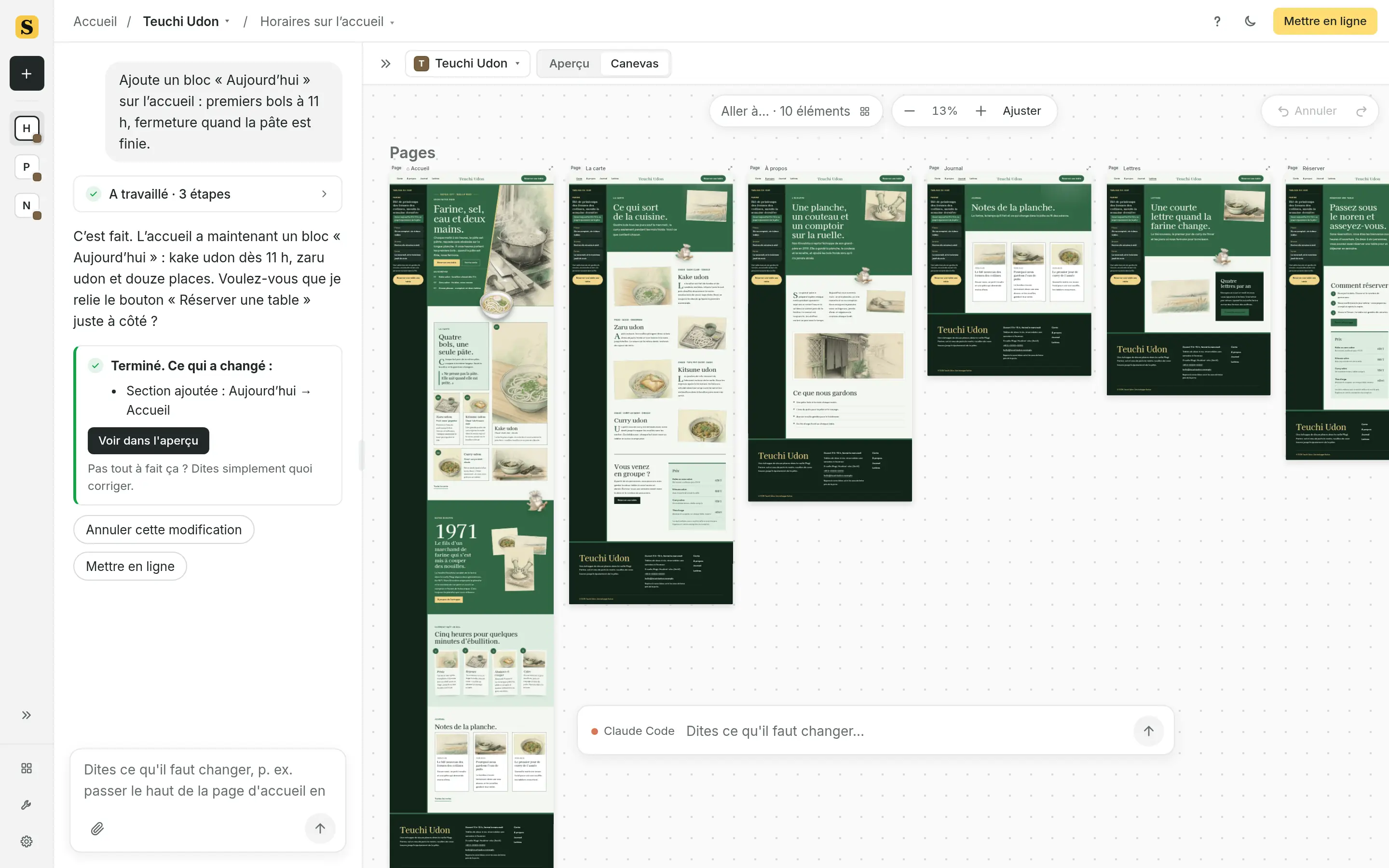
Task: Collapse the chat panel with the double arrow
Action: pos(386,64)
